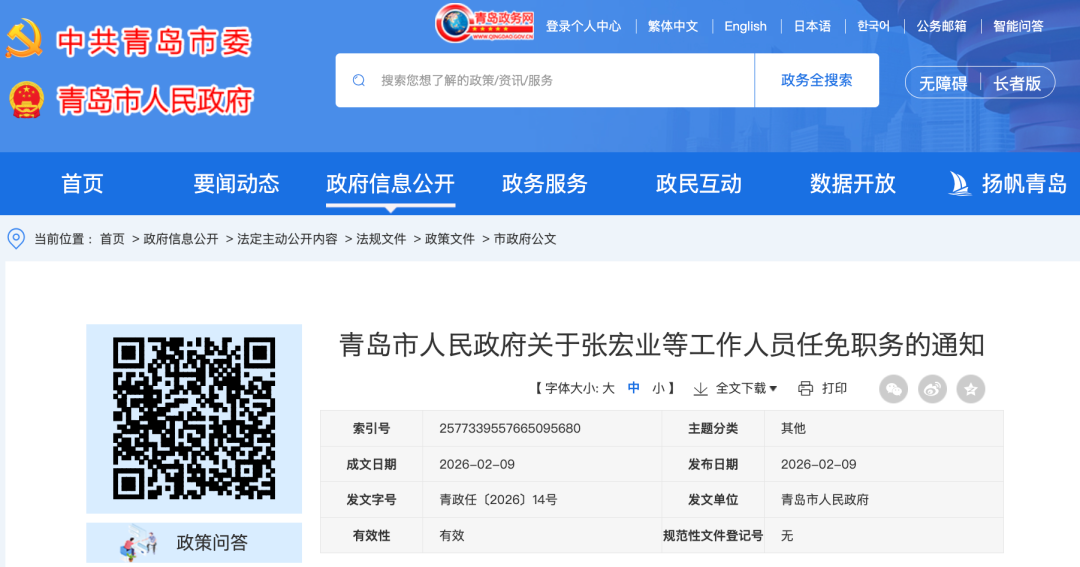
Task: Open 登录个人中心 link
Action: pos(583,26)
